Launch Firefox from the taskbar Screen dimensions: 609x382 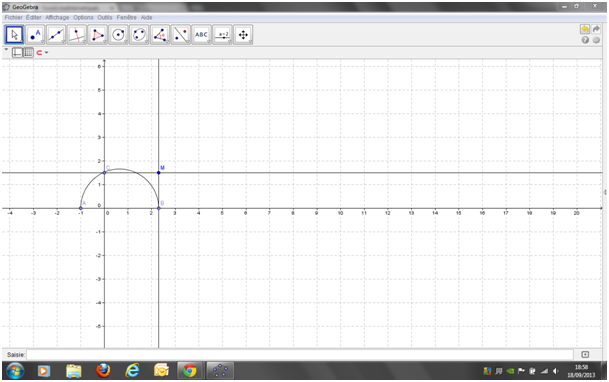pyautogui.click(x=103, y=371)
